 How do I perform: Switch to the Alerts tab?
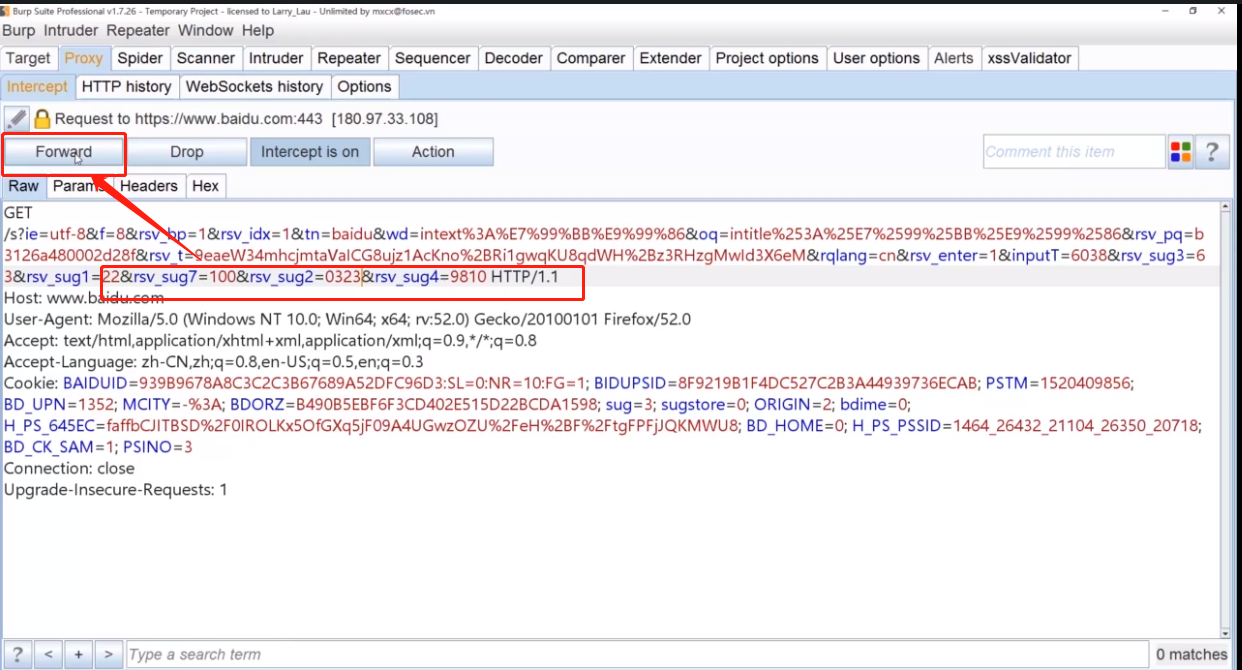click(954, 58)
